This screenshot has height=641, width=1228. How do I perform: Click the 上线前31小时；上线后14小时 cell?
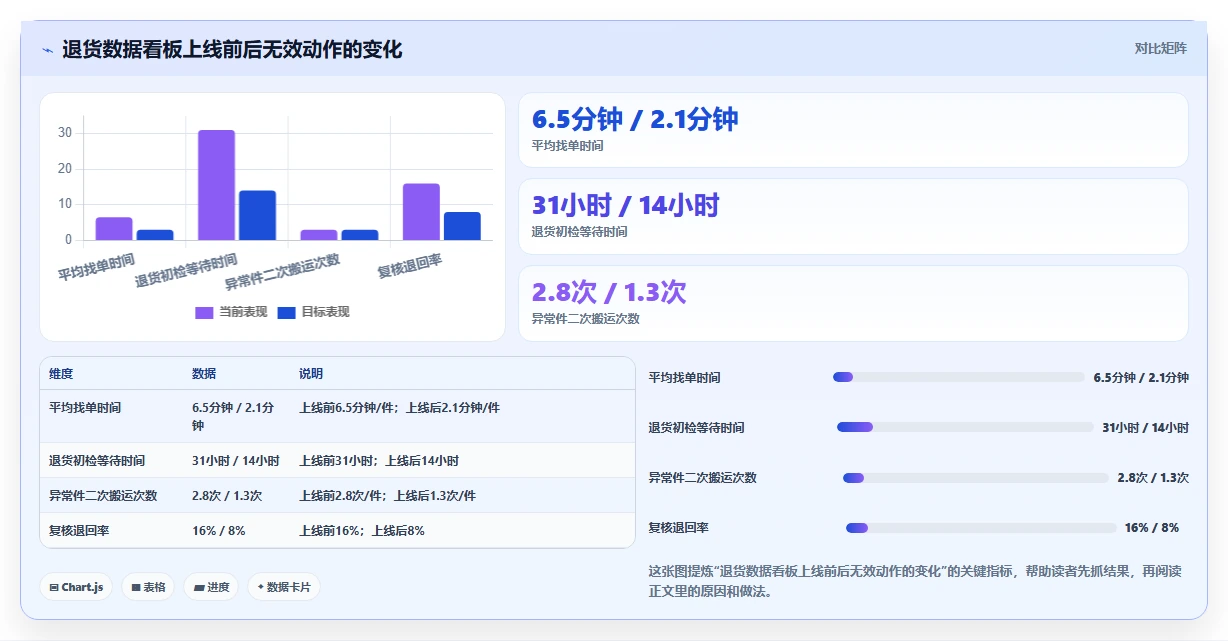point(379,461)
